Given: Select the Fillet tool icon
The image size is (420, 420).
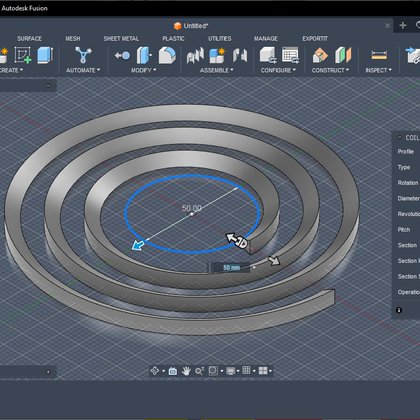Looking at the screenshot, I should (167, 55).
